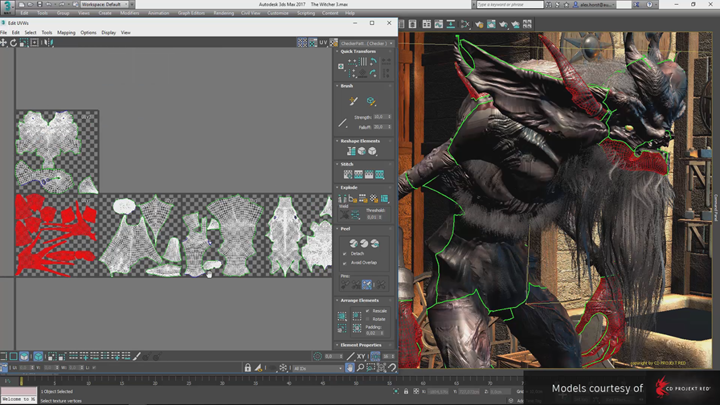The height and width of the screenshot is (405, 720).
Task: Toggle the lock selection padlock icon
Action: coord(248,368)
